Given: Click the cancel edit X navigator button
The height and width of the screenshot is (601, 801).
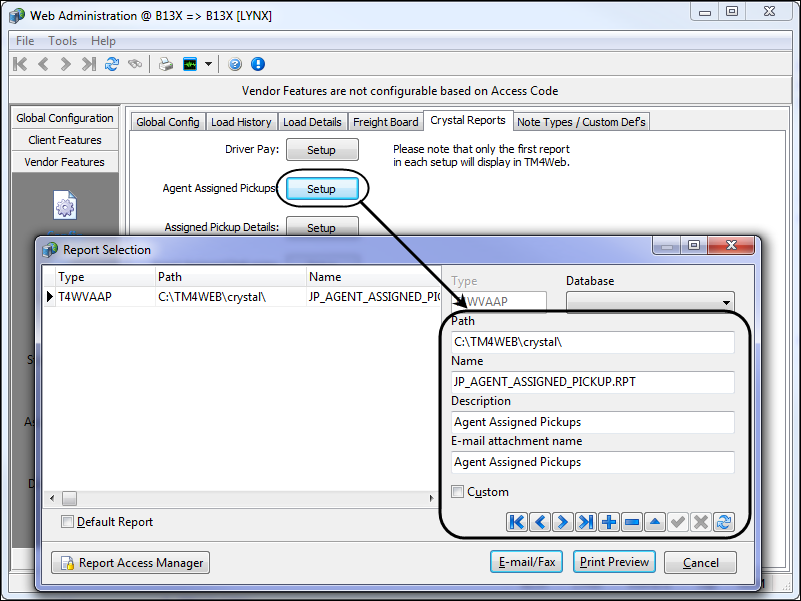Looking at the screenshot, I should click(x=701, y=522).
